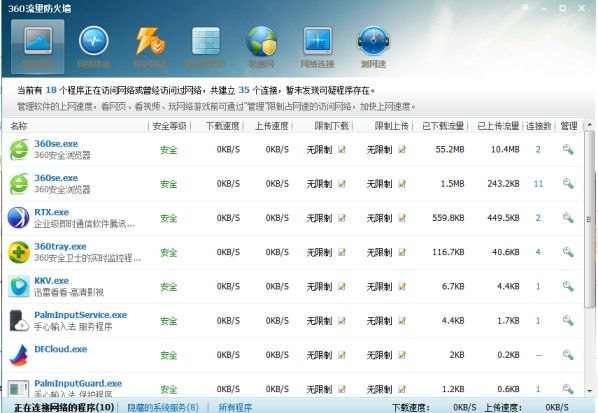
Task: Edit upload limit for RTX.exe
Action: pyautogui.click(x=402, y=218)
